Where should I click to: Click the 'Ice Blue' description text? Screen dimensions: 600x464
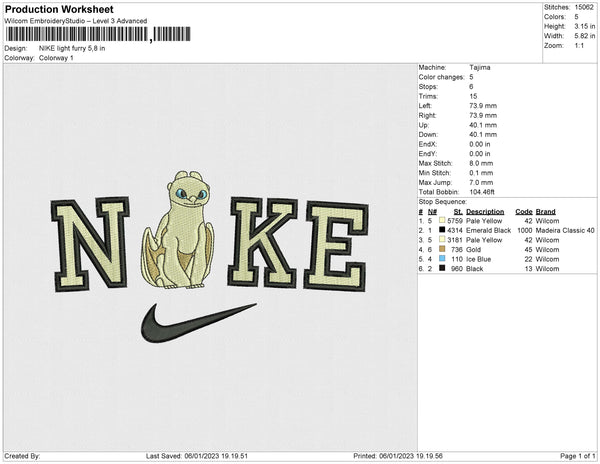pyautogui.click(x=478, y=259)
